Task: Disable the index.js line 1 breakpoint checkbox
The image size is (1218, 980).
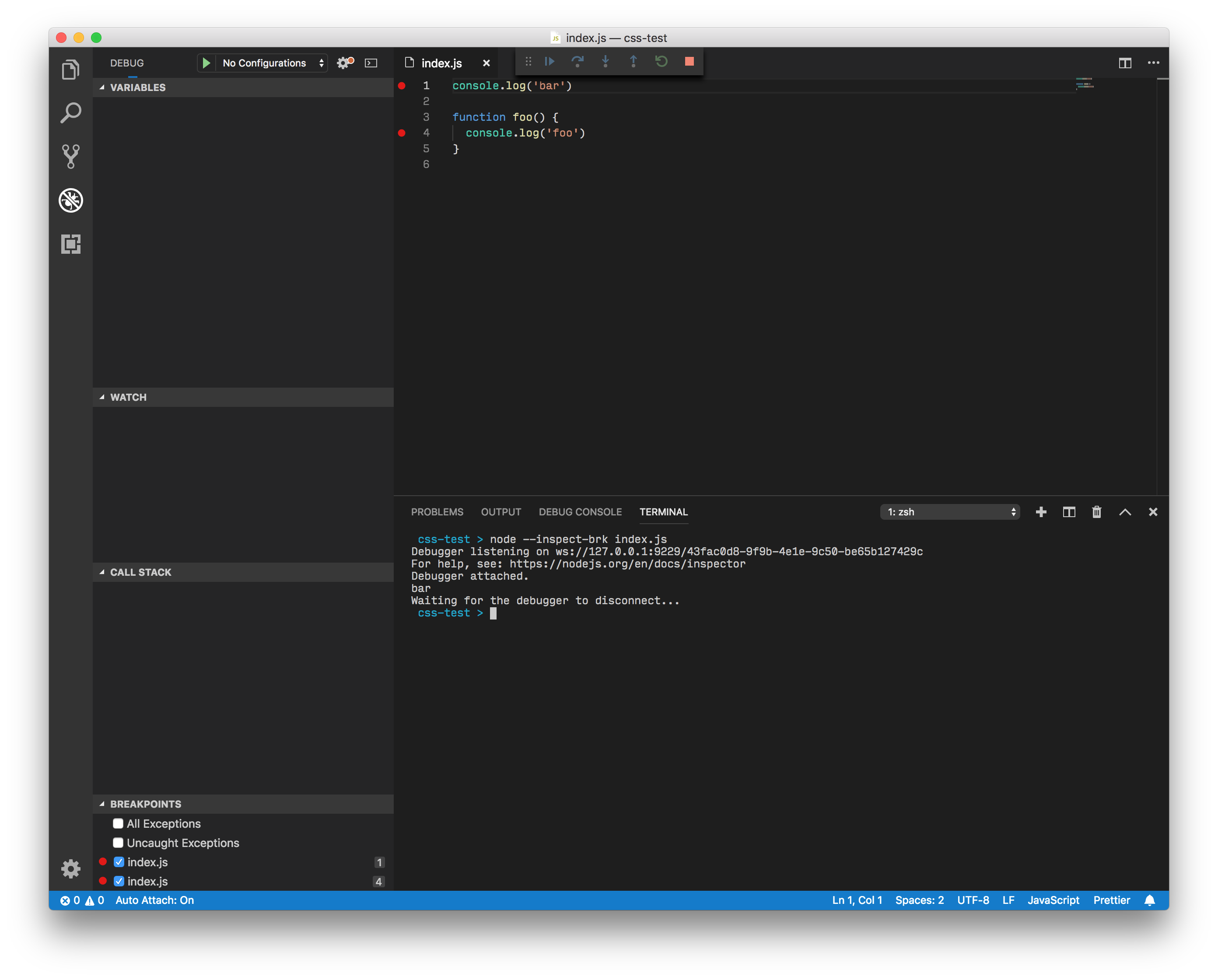Action: coord(119,862)
